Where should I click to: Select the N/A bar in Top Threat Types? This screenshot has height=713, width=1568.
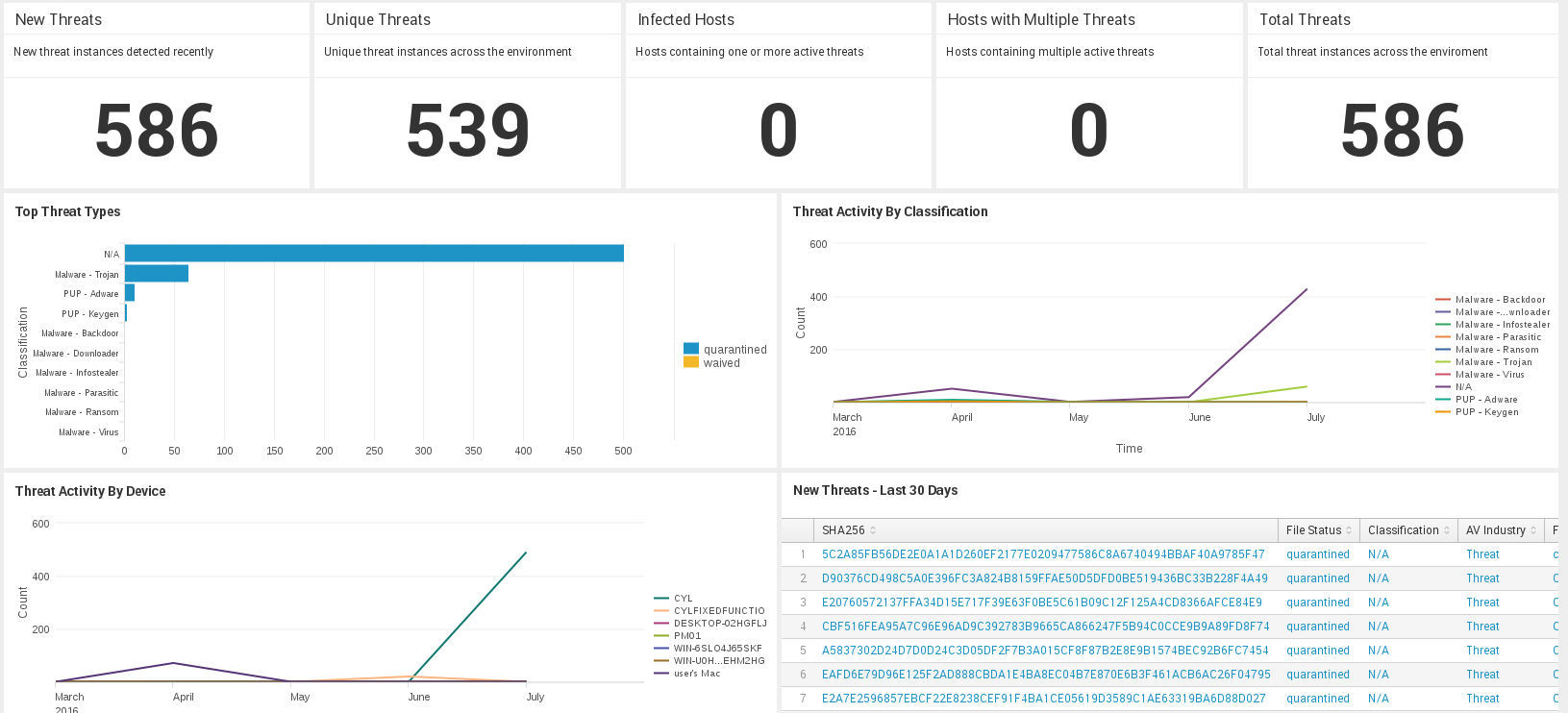[x=374, y=253]
